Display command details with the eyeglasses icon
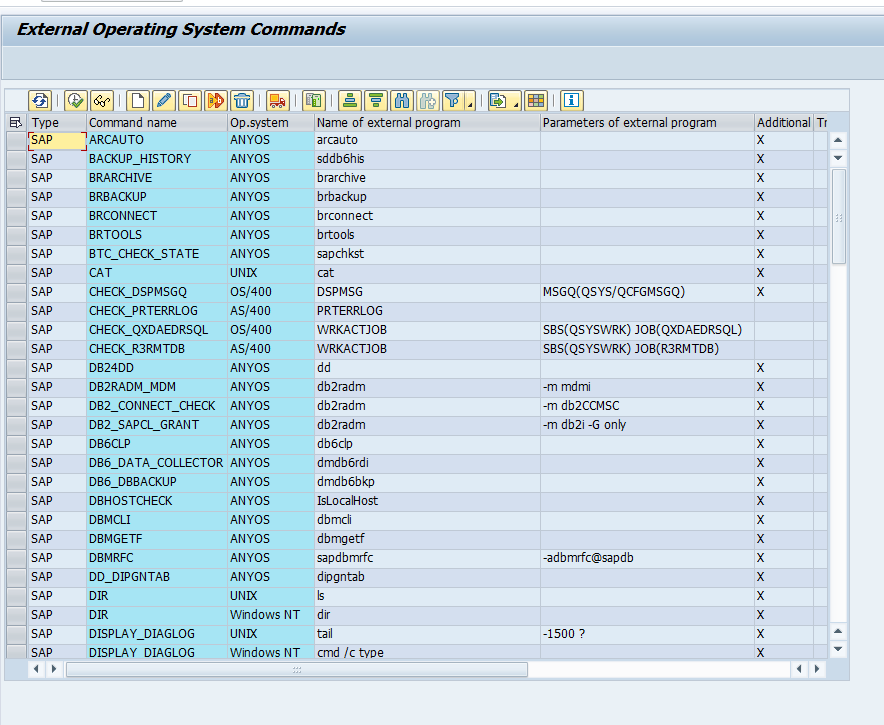 (101, 100)
